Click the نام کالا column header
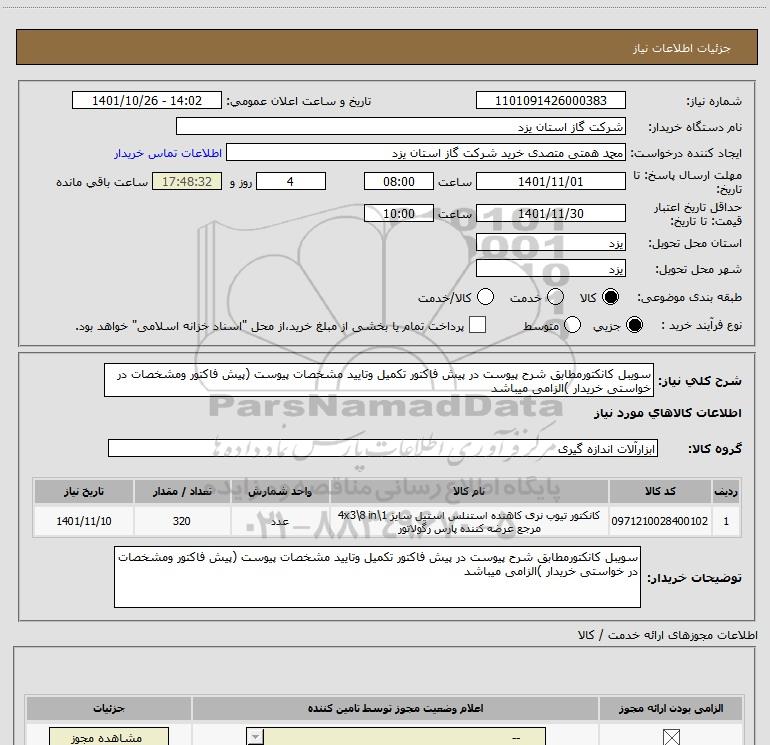The image size is (770, 745). pos(469,491)
